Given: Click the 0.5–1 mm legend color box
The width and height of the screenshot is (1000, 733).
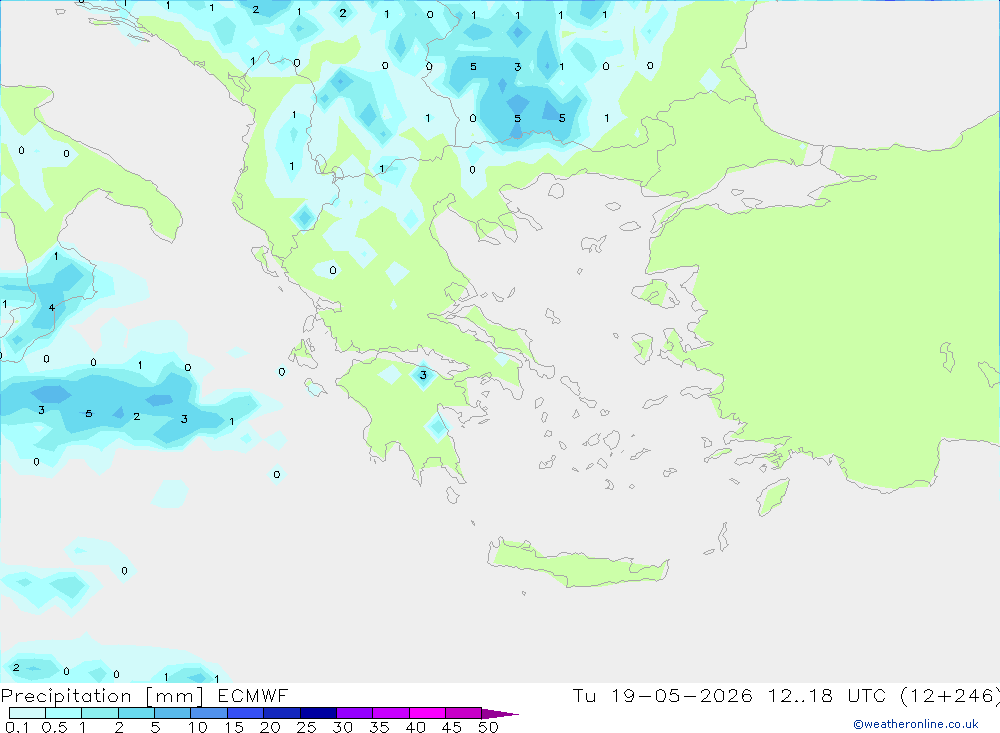Looking at the screenshot, I should point(64,713).
